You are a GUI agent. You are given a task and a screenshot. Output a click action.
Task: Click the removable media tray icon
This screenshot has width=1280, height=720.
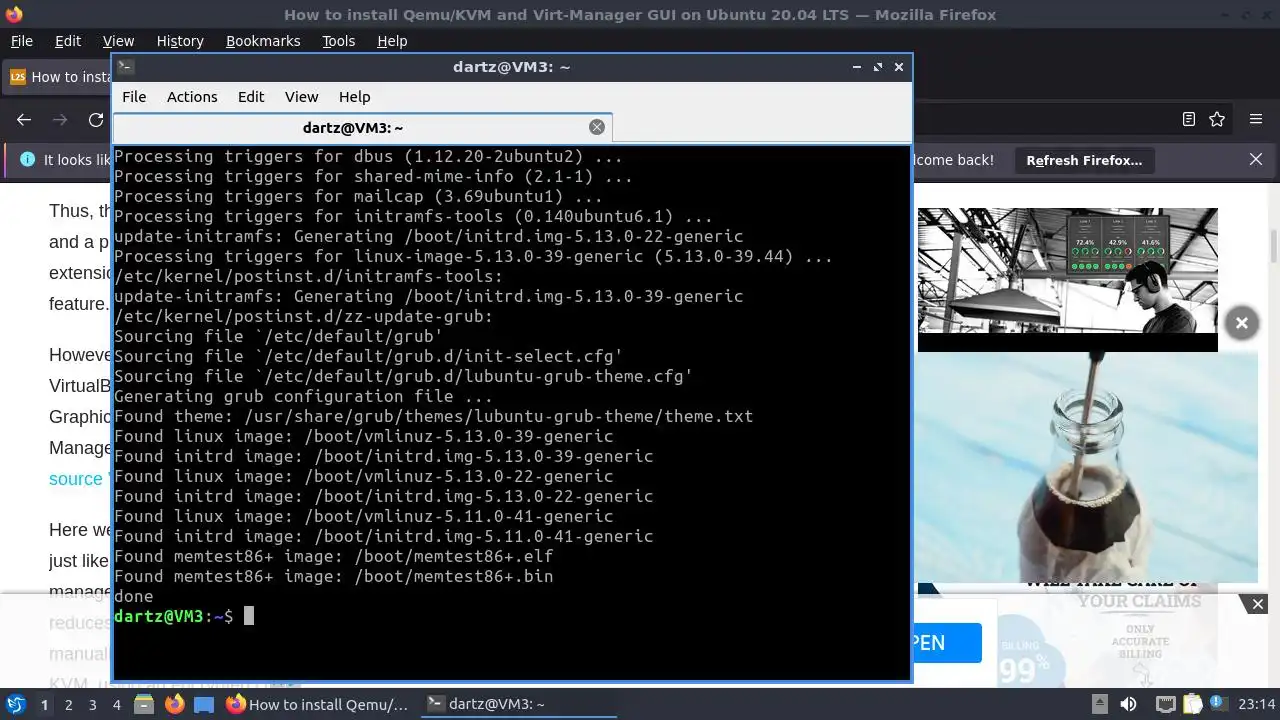coord(1098,704)
